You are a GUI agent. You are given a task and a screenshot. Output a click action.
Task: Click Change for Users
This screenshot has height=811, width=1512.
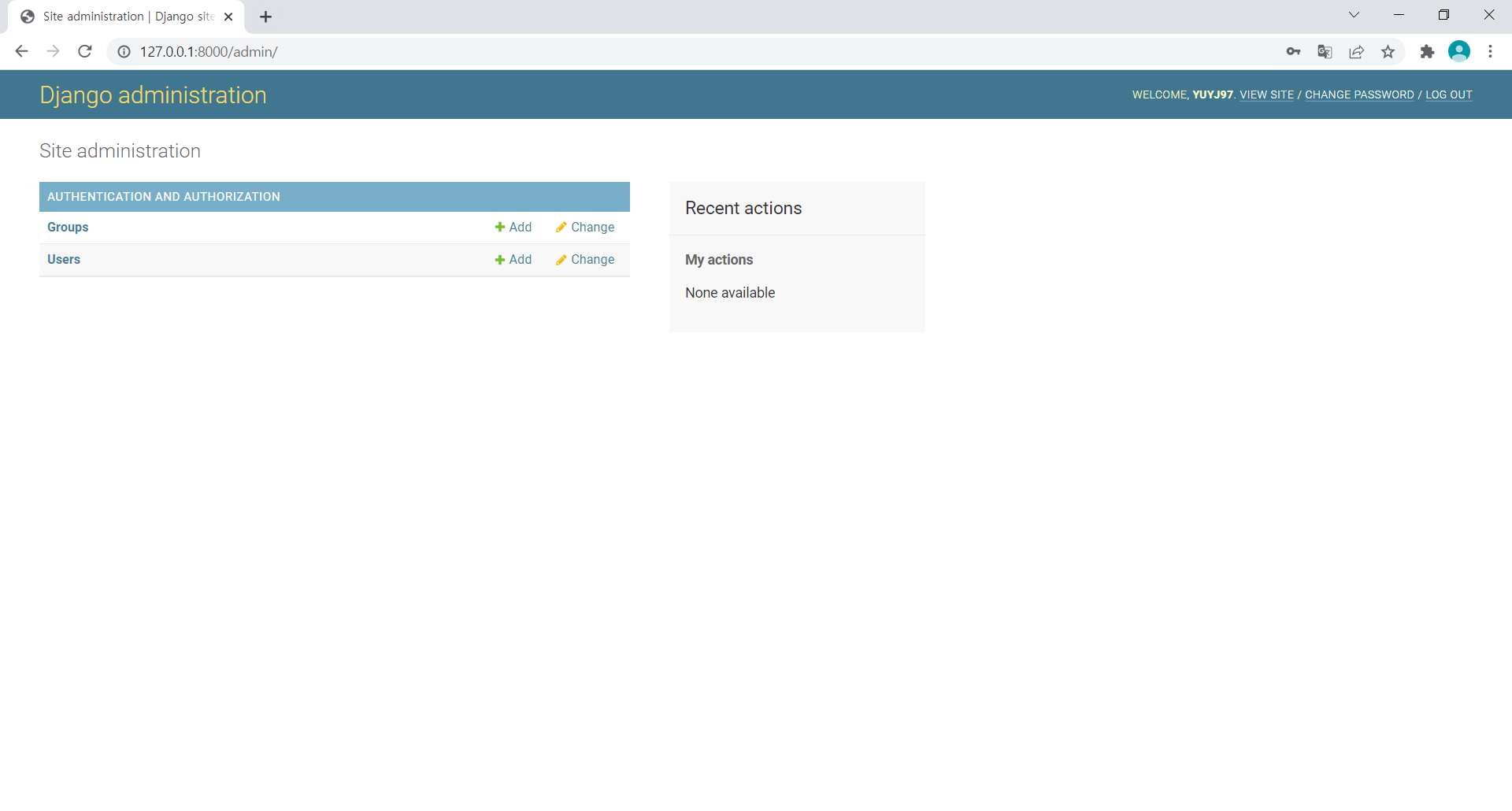tap(585, 259)
